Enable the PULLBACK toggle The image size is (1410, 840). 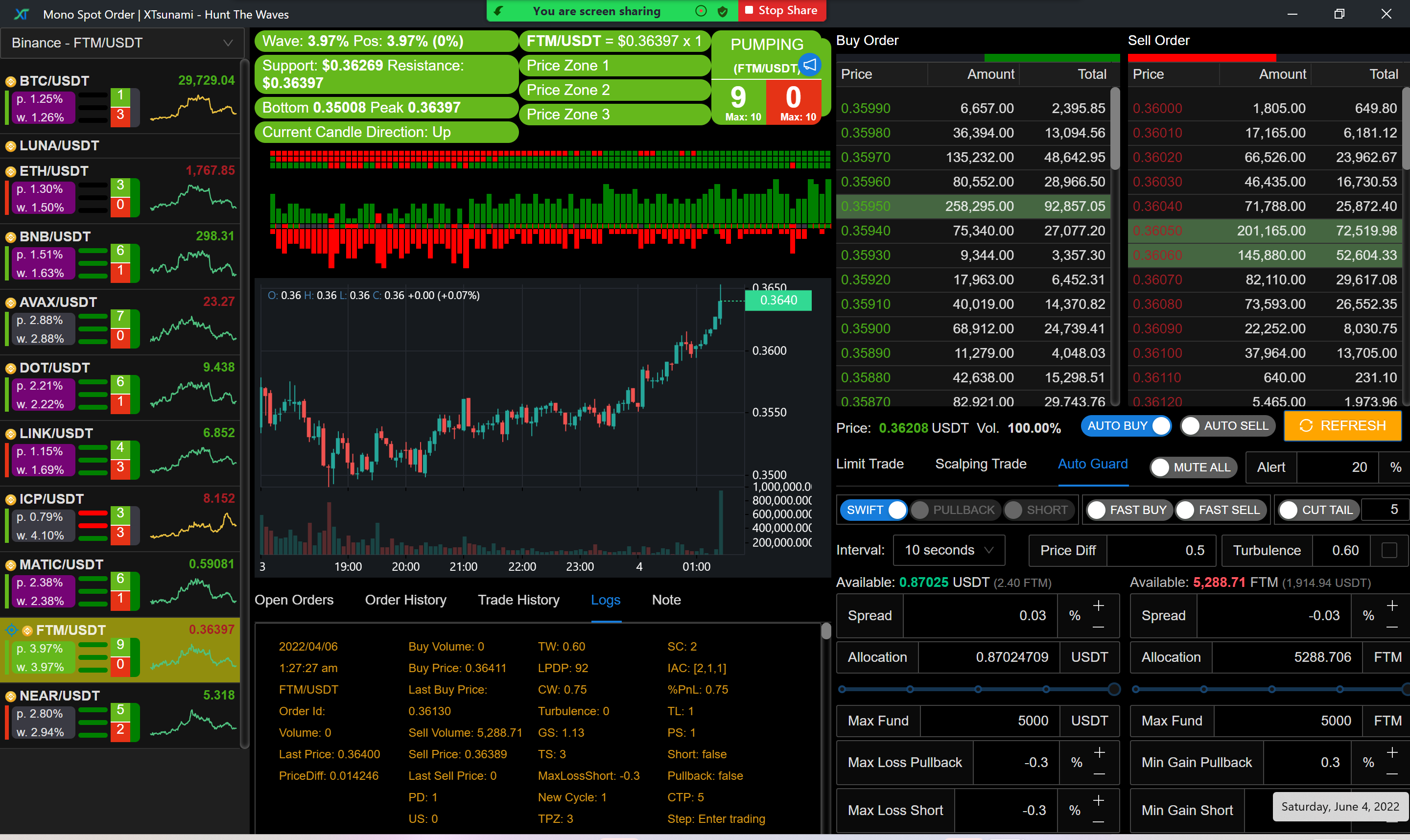[x=956, y=510]
